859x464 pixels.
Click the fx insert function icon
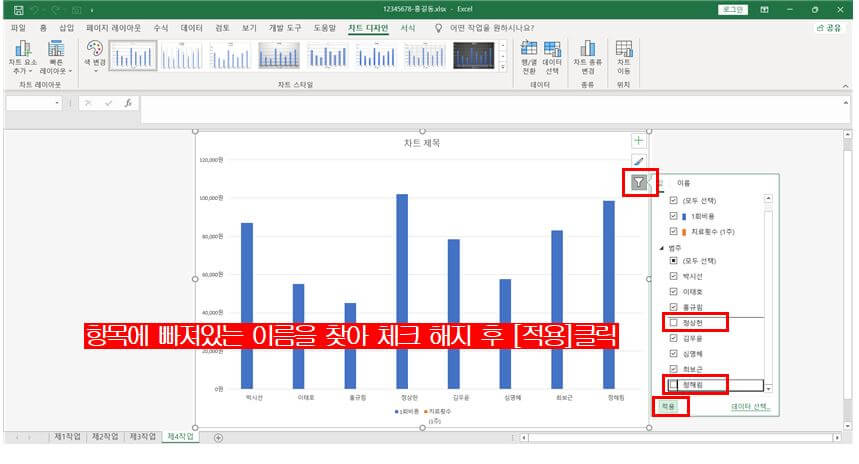(x=128, y=102)
